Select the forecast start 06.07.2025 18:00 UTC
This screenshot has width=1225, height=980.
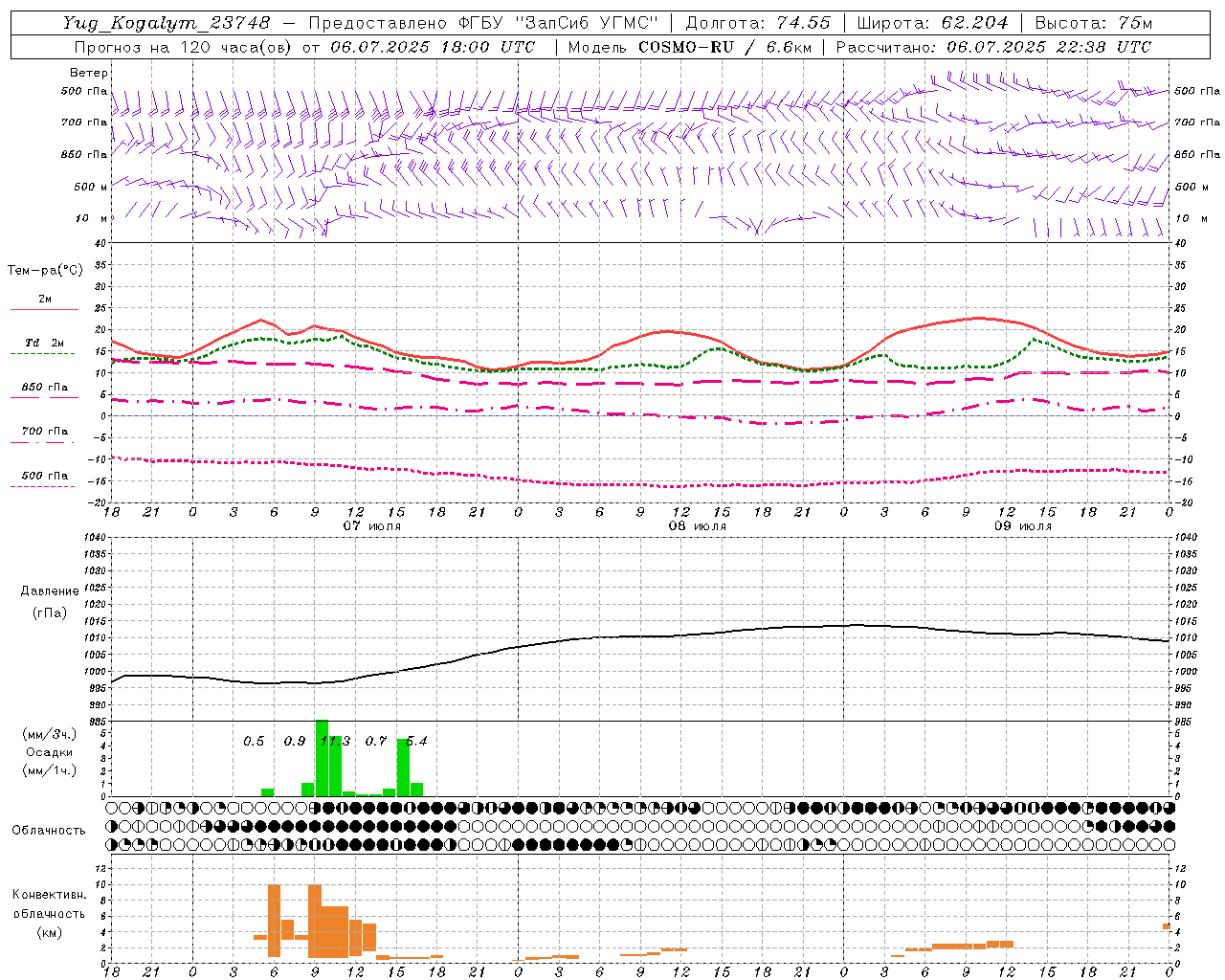(433, 47)
